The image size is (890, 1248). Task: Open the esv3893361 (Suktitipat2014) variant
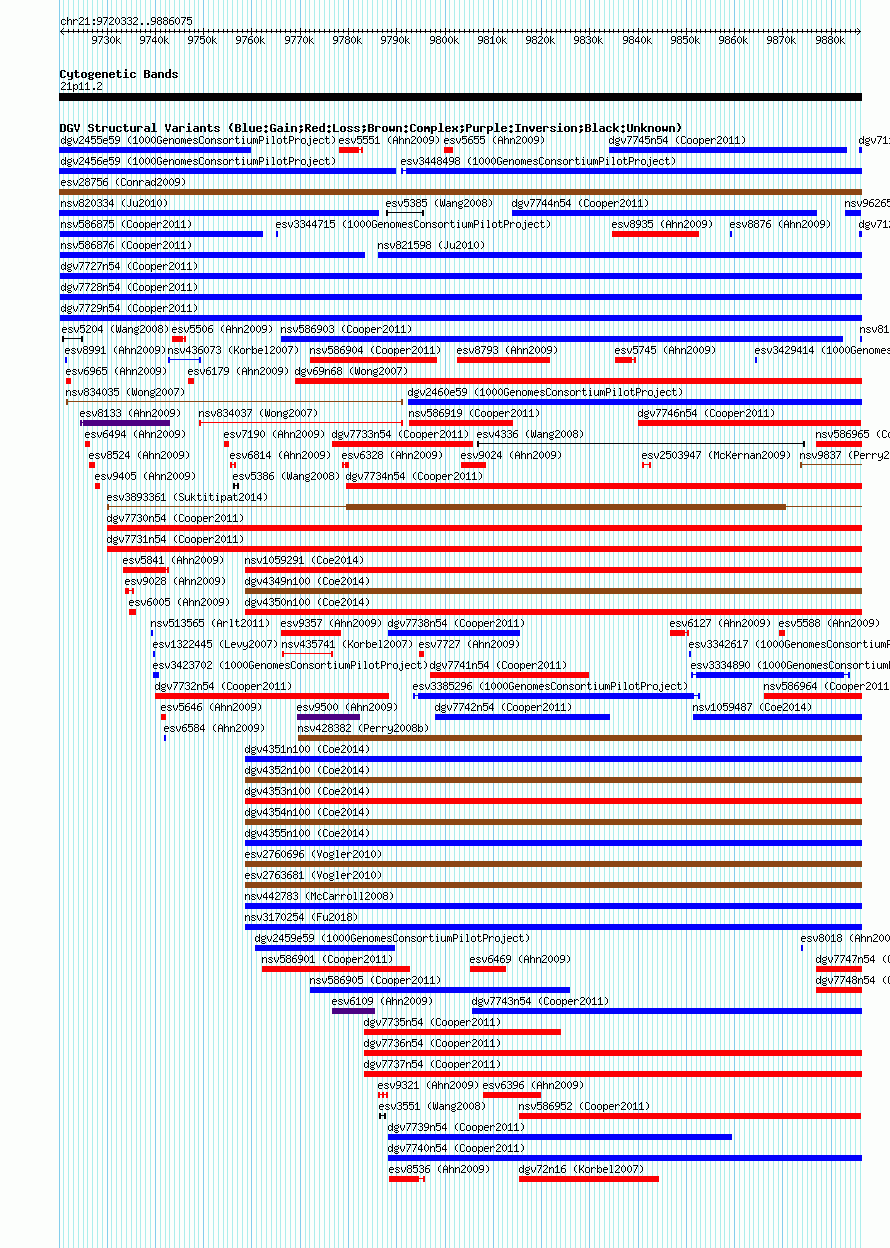pos(187,497)
